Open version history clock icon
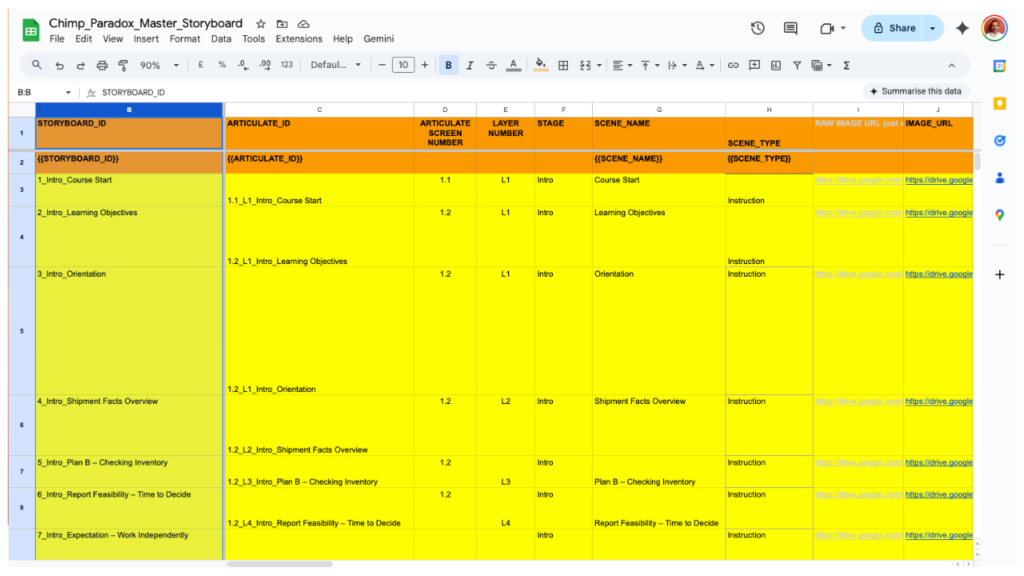The height and width of the screenshot is (576, 1024). tap(758, 28)
